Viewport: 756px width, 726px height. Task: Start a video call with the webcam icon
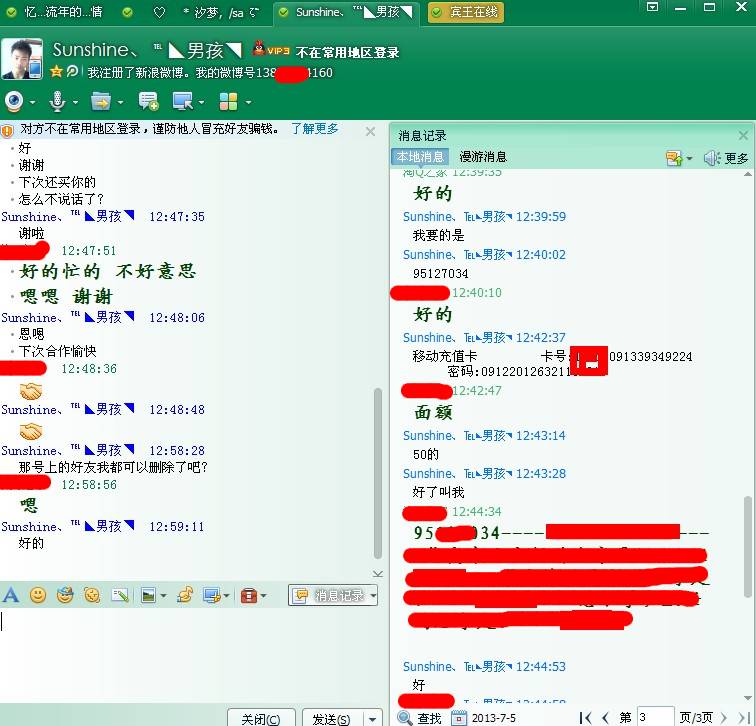tap(14, 101)
